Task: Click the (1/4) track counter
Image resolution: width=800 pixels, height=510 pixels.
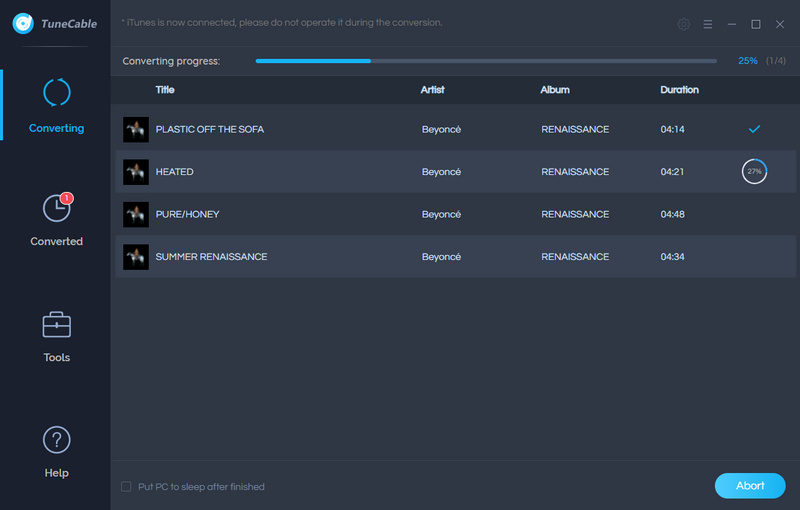Action: coord(776,61)
